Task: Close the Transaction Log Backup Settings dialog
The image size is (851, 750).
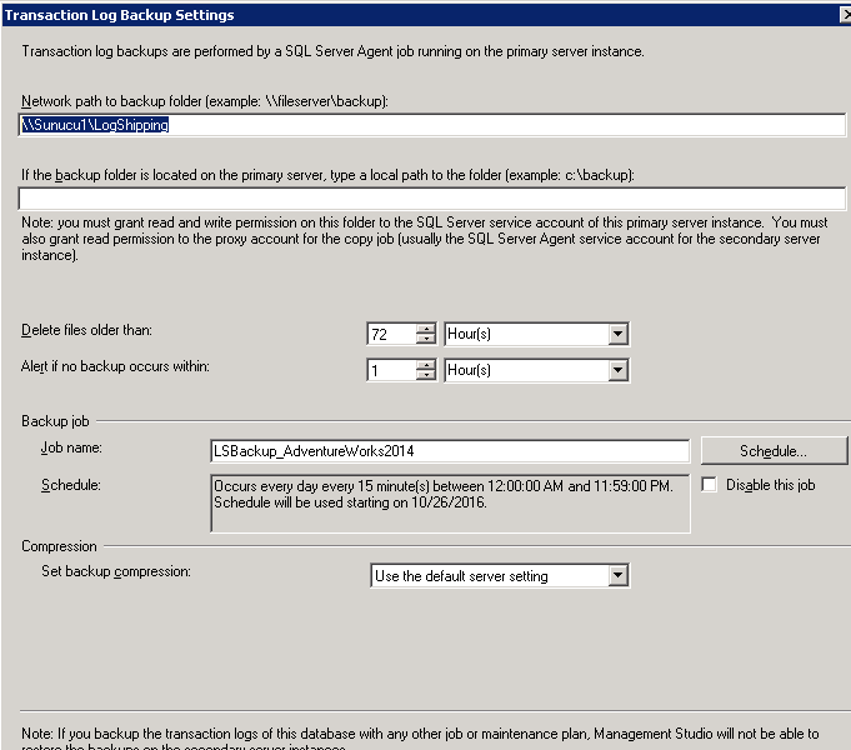Action: point(846,15)
